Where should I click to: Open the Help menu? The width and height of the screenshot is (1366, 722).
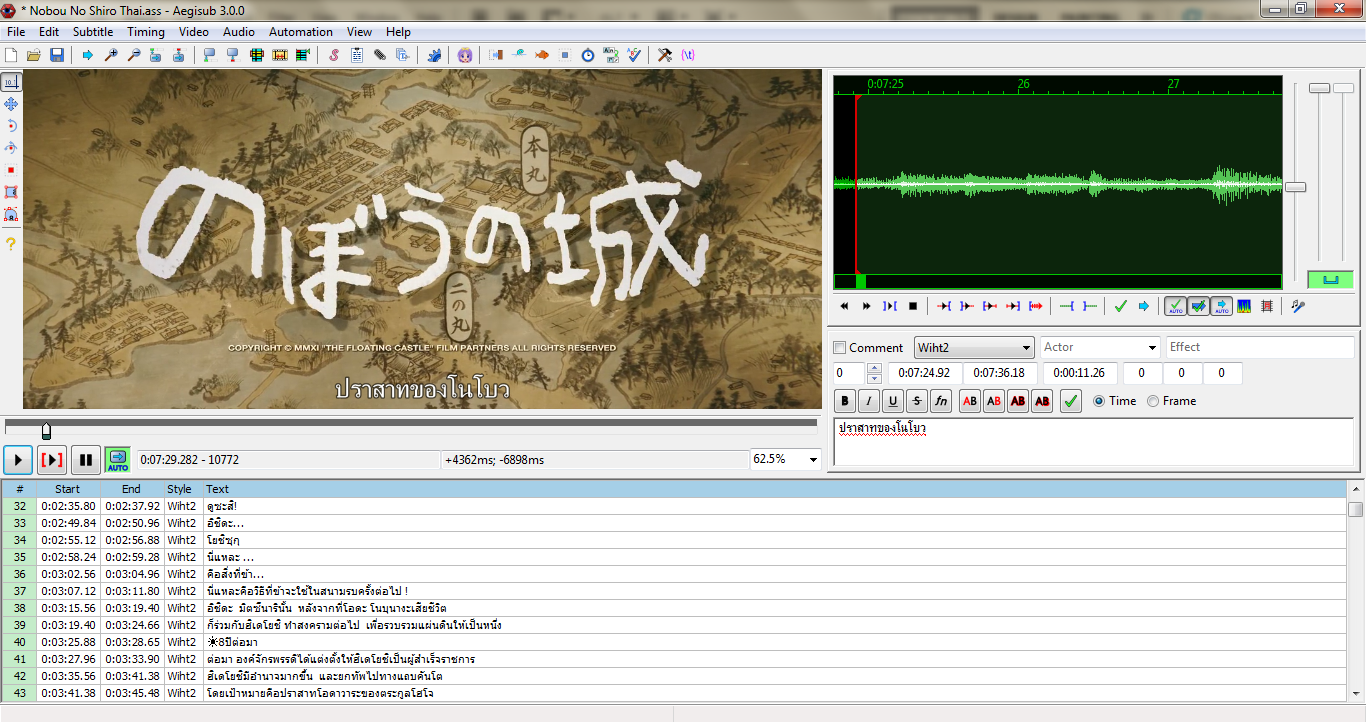point(398,32)
